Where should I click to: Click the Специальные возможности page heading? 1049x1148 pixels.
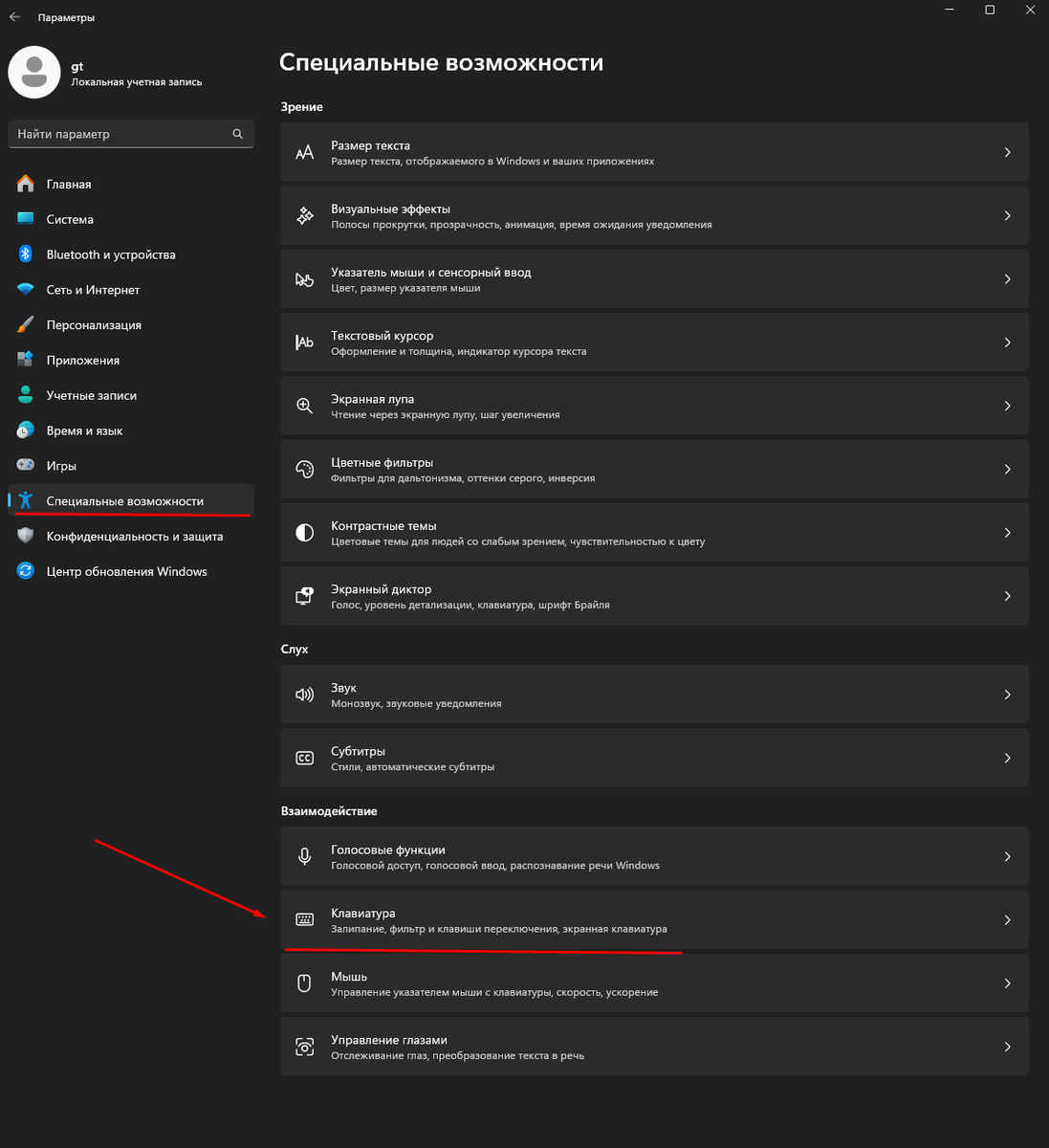(x=441, y=63)
